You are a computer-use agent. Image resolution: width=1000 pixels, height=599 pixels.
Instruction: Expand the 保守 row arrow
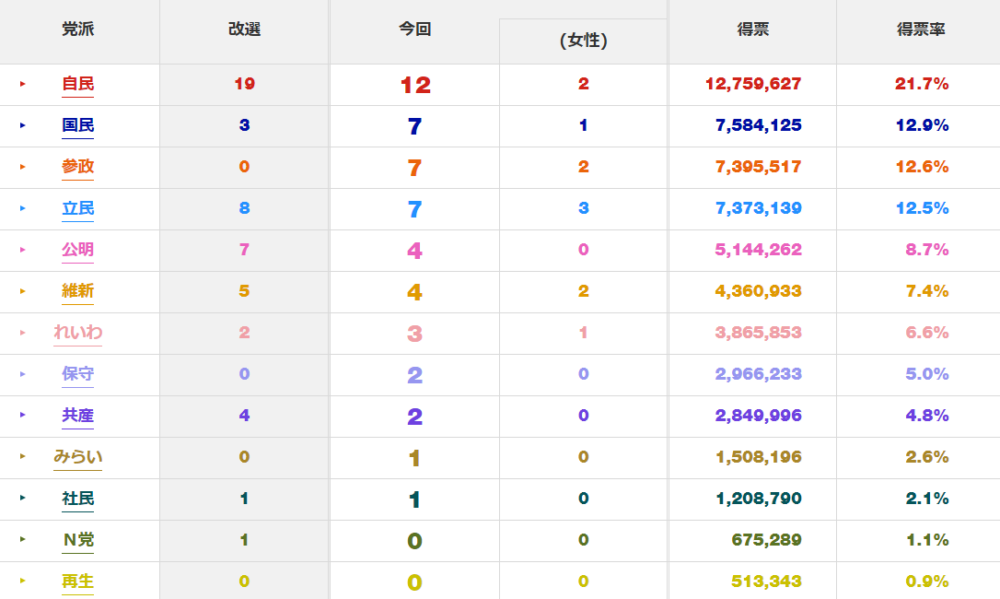pos(22,374)
